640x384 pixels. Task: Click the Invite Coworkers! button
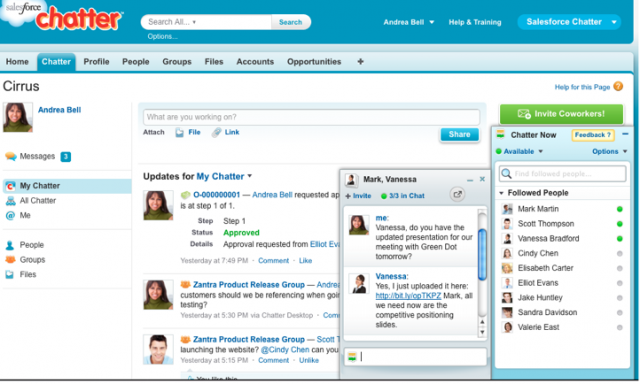tap(562, 114)
